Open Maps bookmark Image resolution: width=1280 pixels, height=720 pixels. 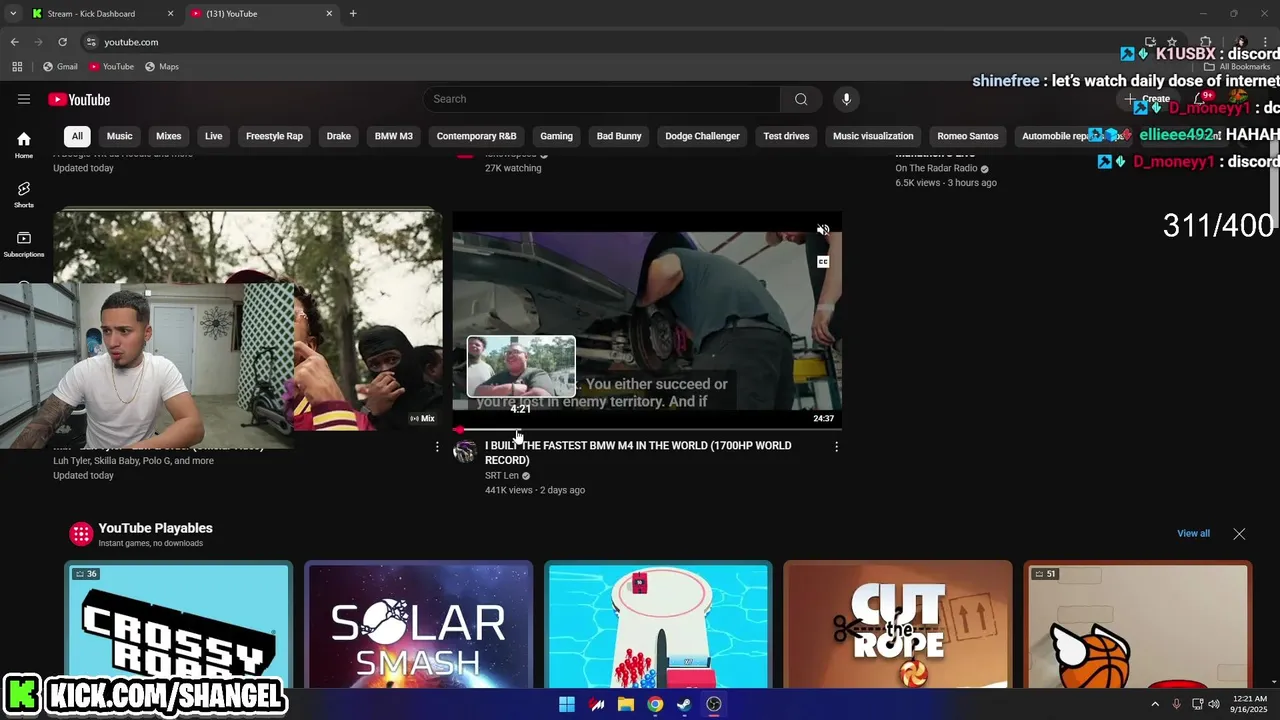pos(162,67)
